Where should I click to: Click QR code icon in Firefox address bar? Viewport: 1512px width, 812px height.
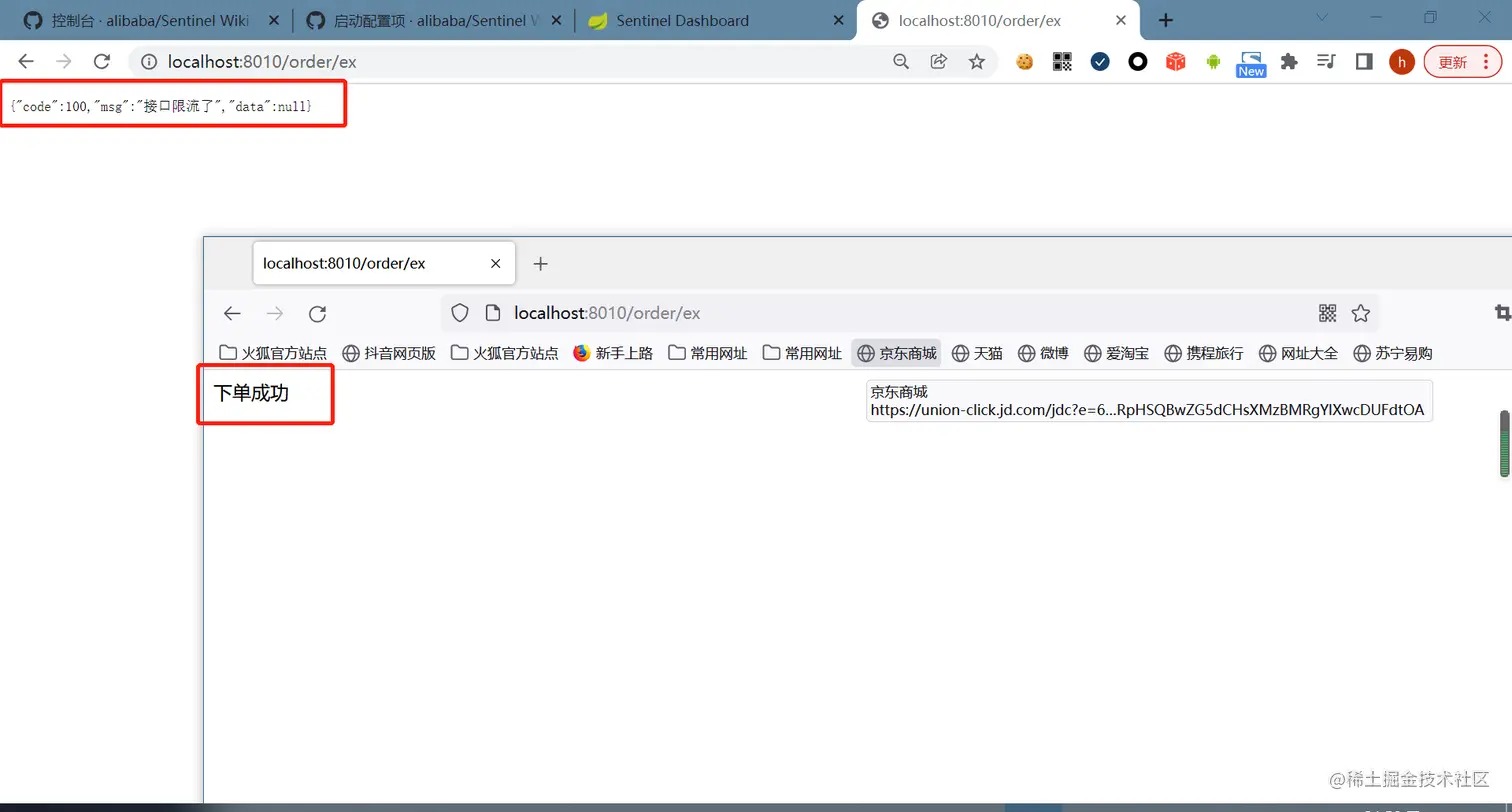[1328, 313]
